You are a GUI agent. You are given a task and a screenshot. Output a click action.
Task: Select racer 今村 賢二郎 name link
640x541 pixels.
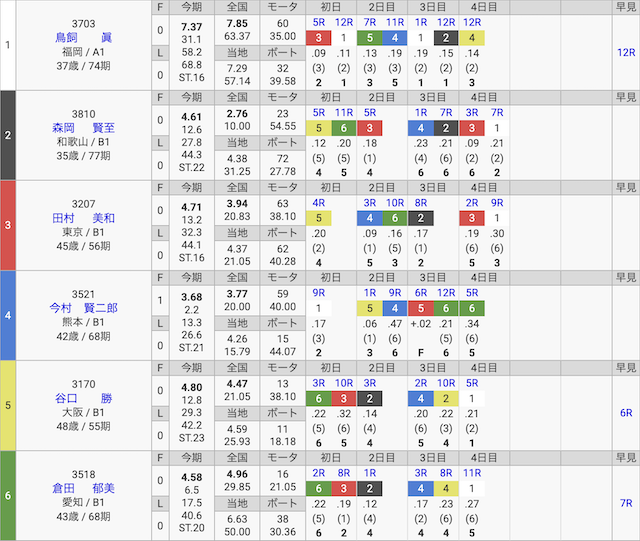(x=84, y=307)
